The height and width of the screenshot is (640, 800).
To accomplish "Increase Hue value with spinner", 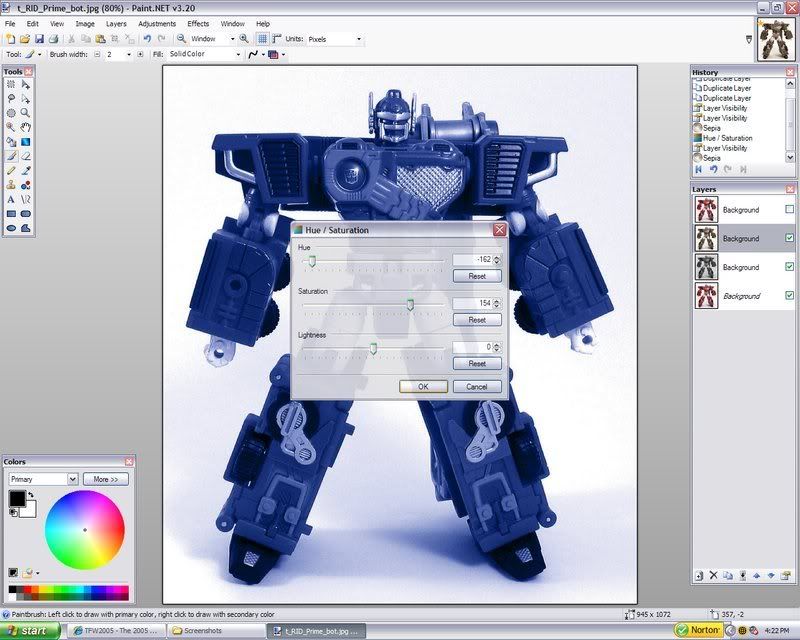I will point(497,257).
